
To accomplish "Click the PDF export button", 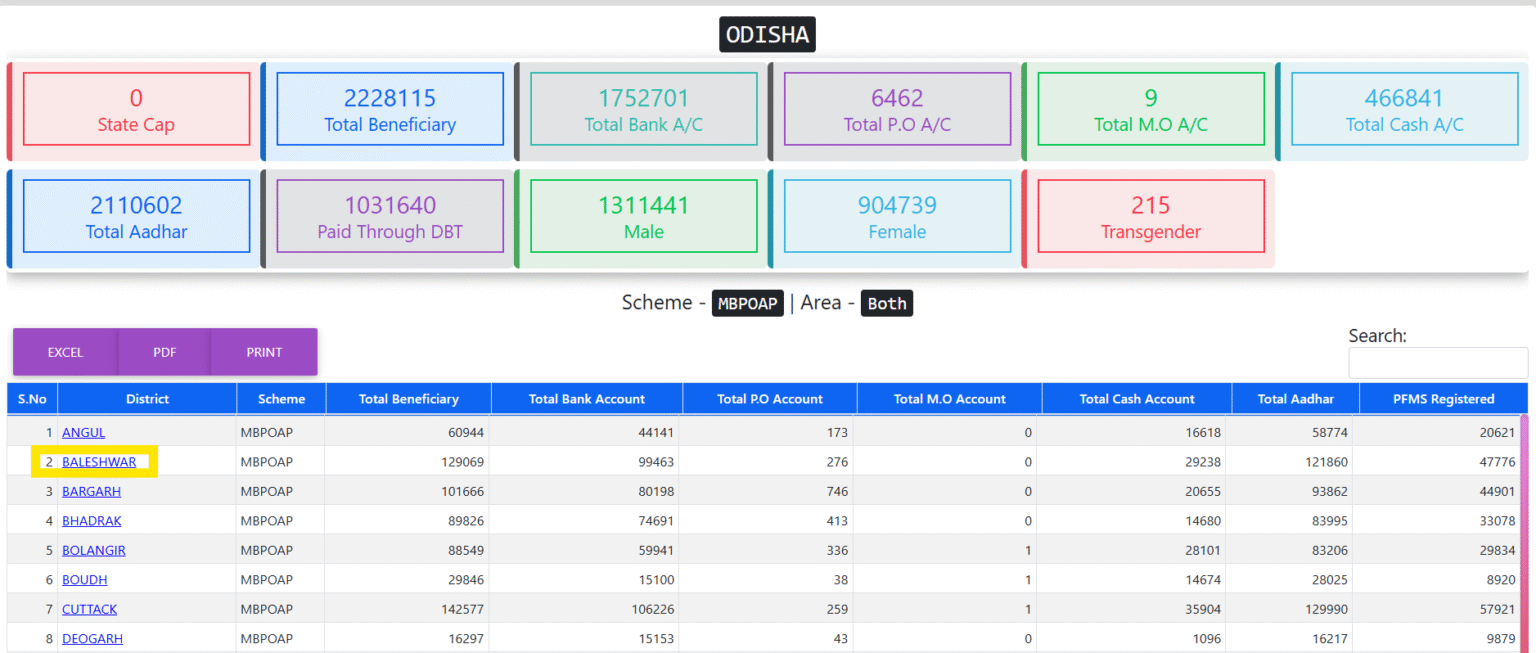I will click(x=164, y=352).
